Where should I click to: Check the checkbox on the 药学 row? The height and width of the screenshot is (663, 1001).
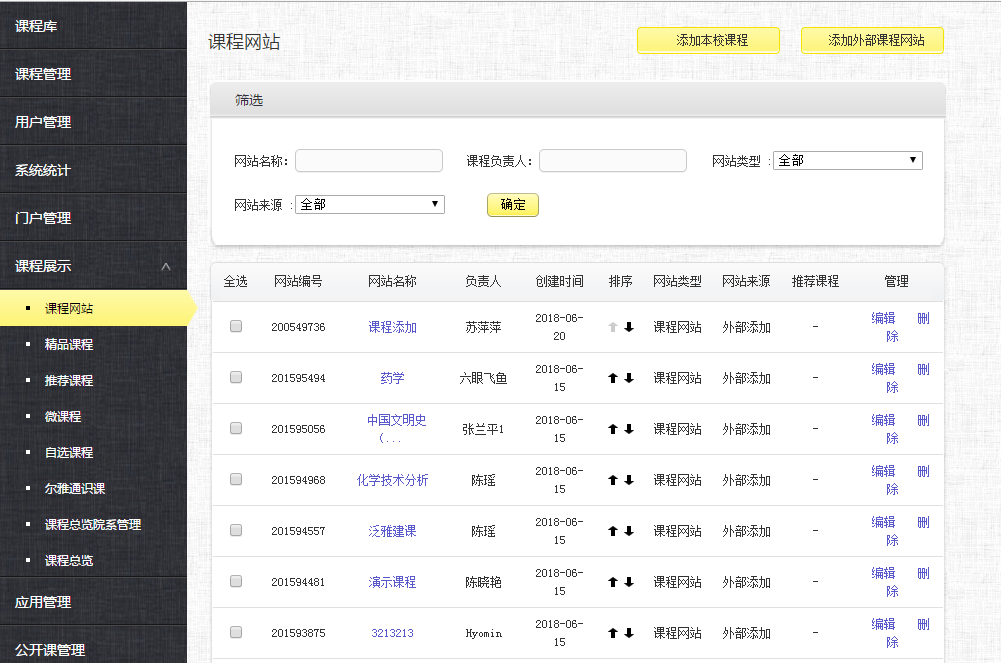point(235,378)
